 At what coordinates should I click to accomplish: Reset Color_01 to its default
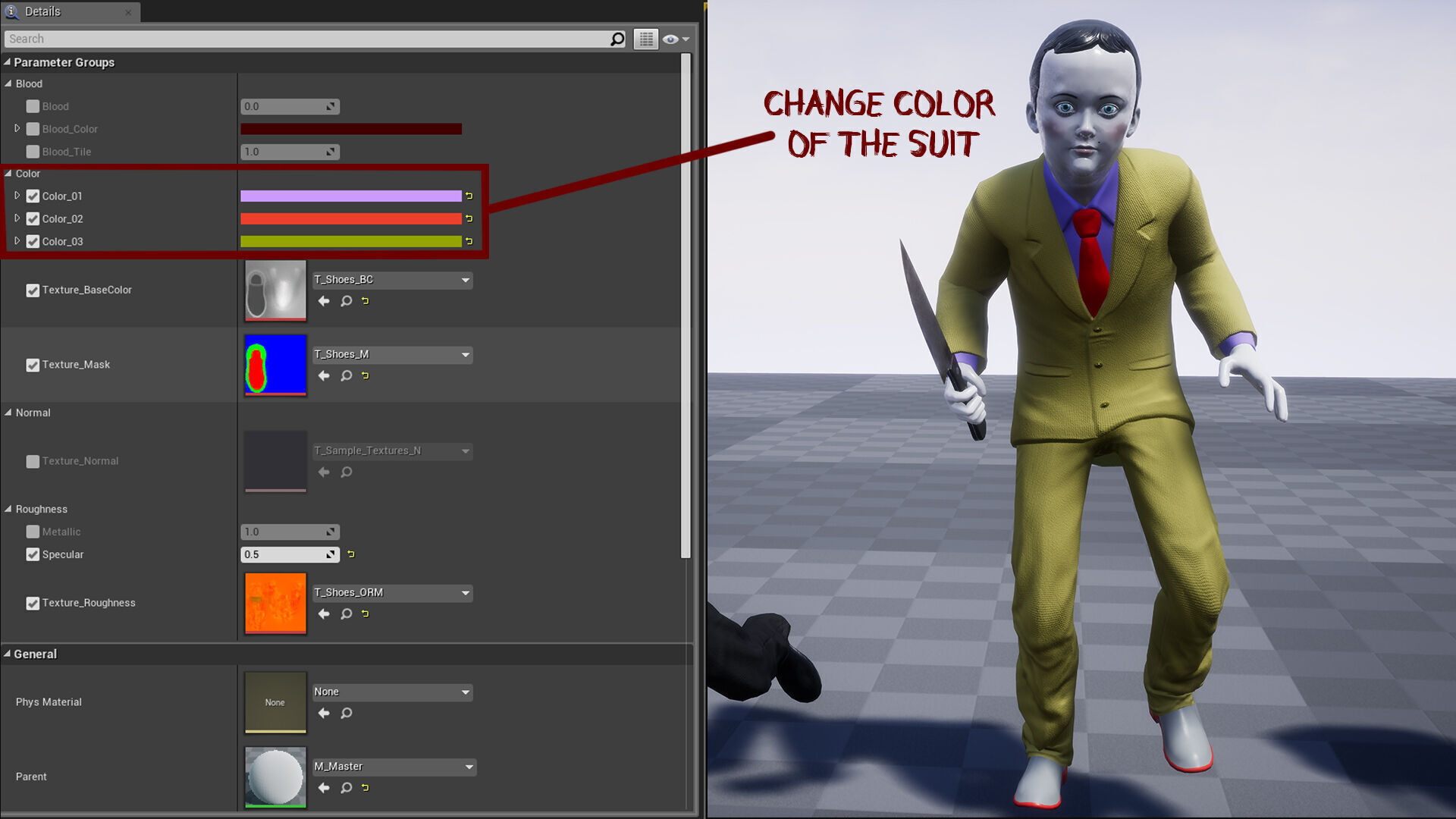(x=469, y=196)
